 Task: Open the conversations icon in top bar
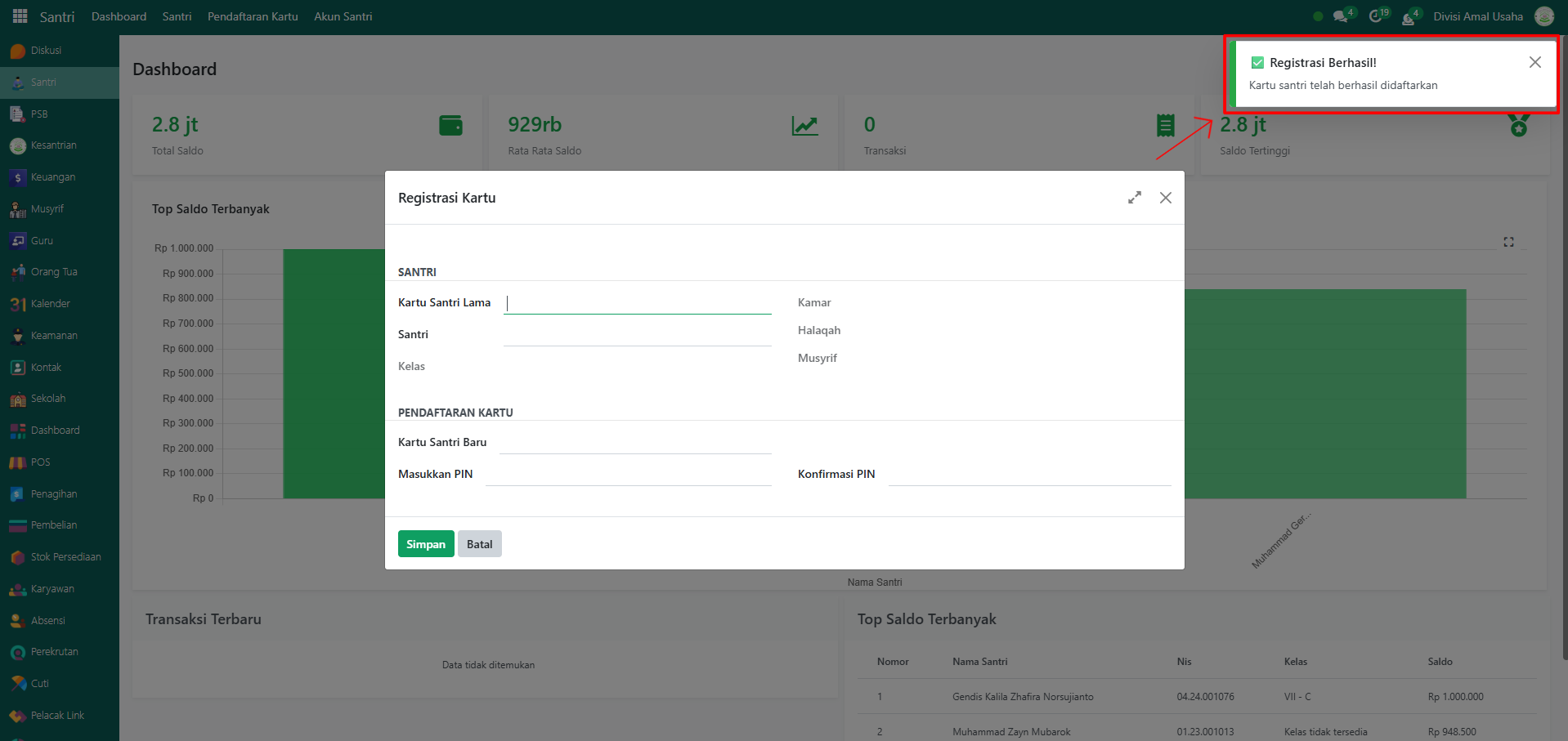(x=1341, y=16)
